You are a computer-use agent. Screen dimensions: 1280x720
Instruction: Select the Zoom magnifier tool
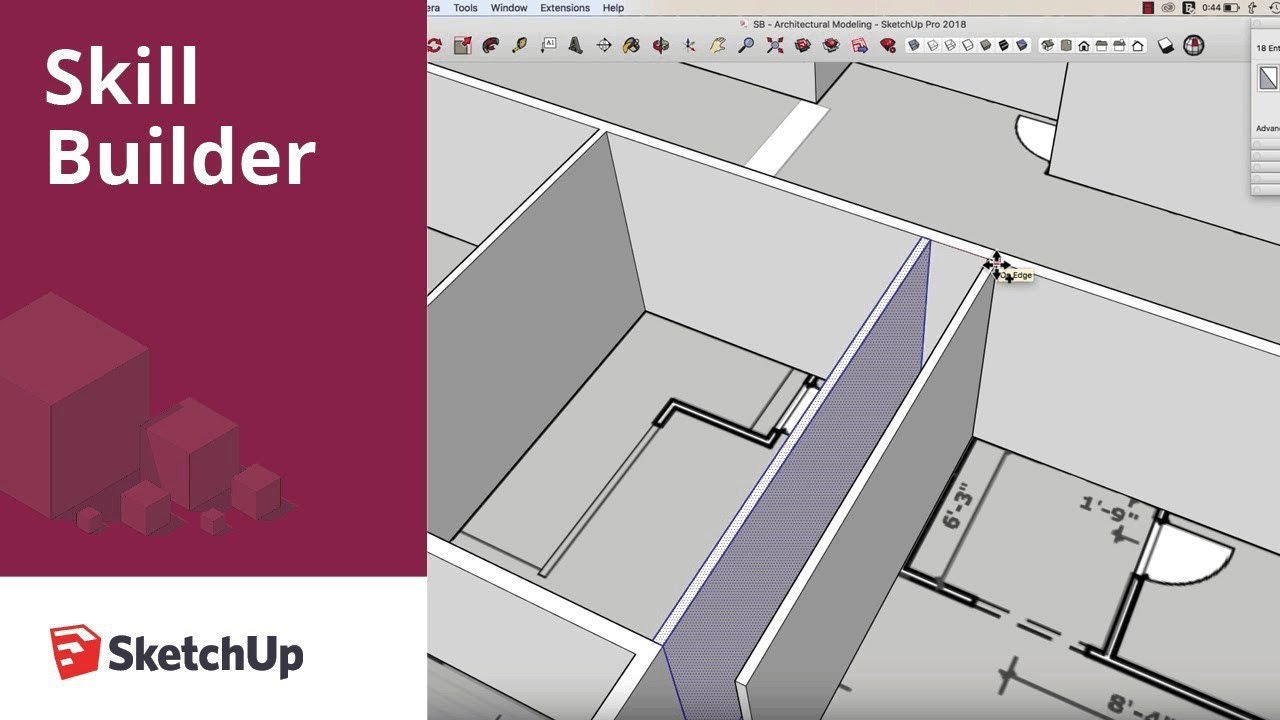[x=746, y=45]
